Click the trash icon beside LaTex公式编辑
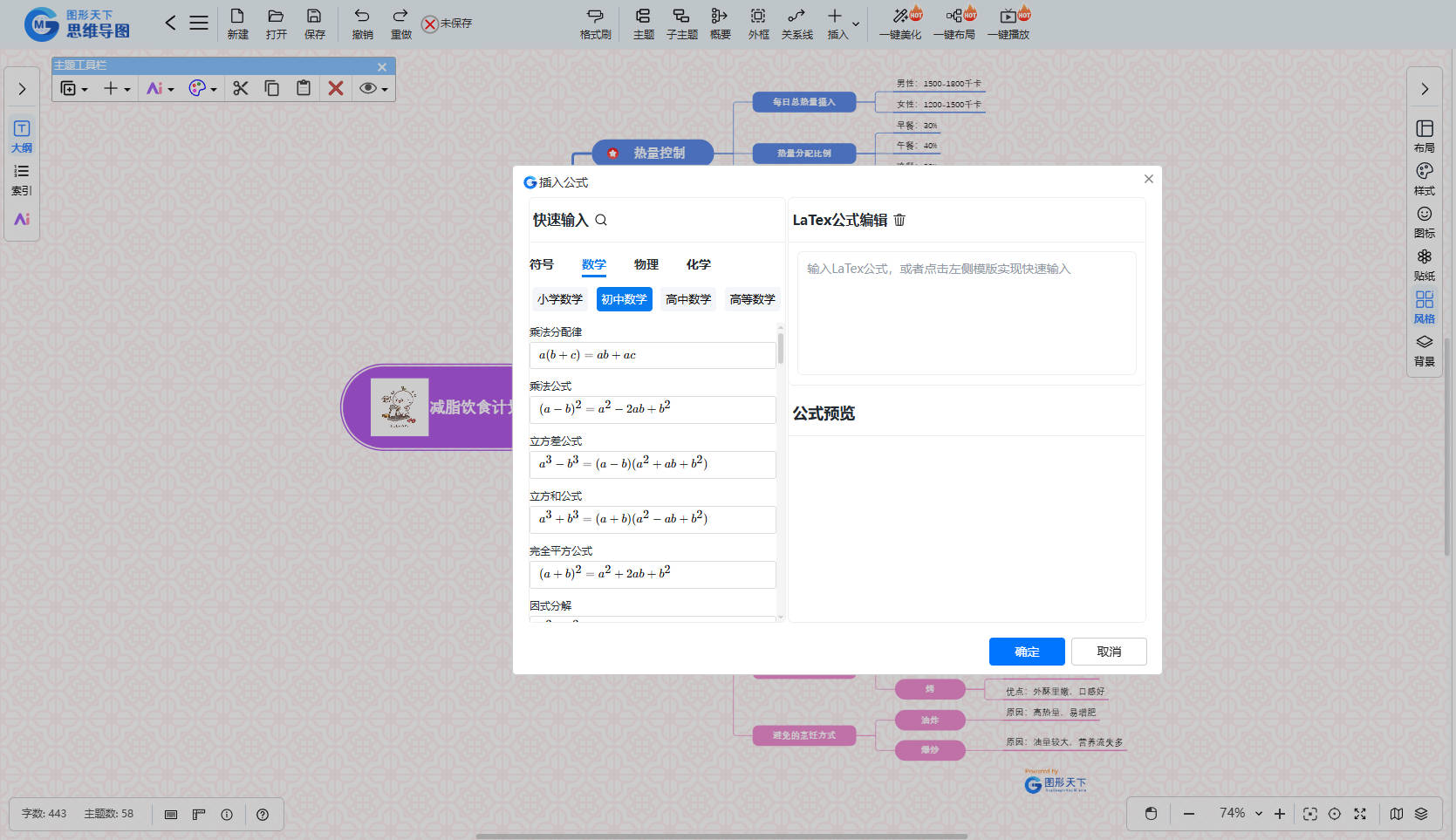The image size is (1456, 840). (899, 221)
